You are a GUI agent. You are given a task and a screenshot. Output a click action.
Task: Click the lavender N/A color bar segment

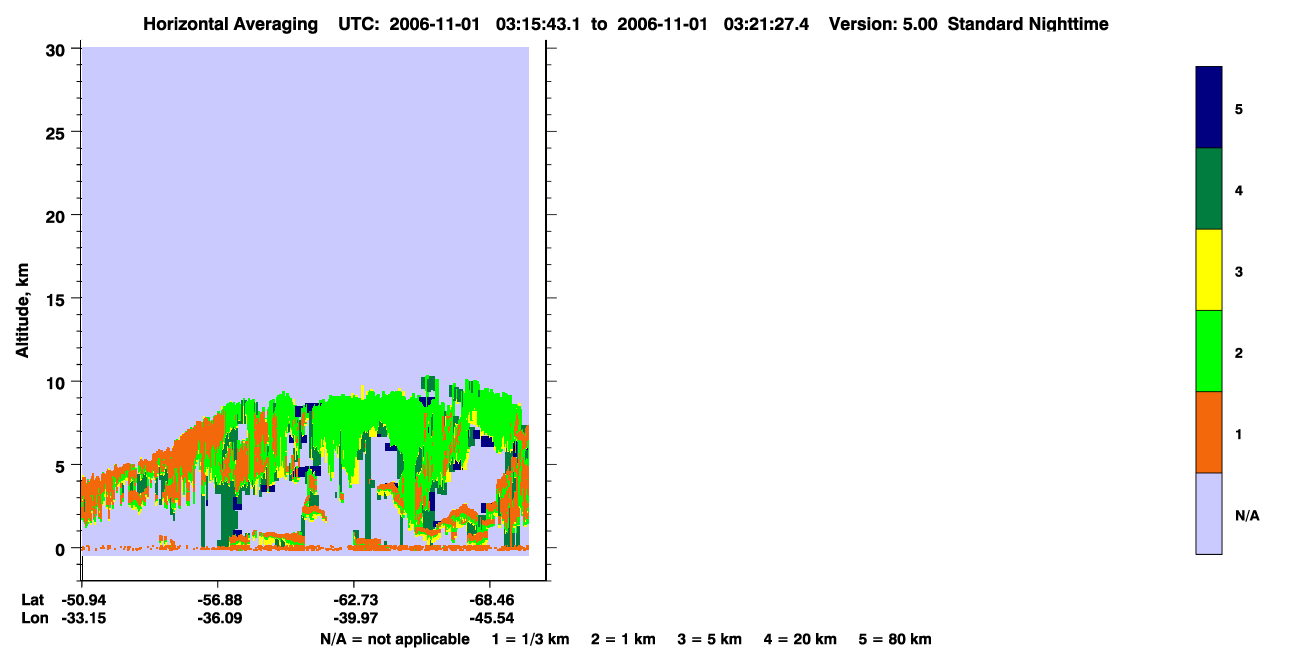1209,513
